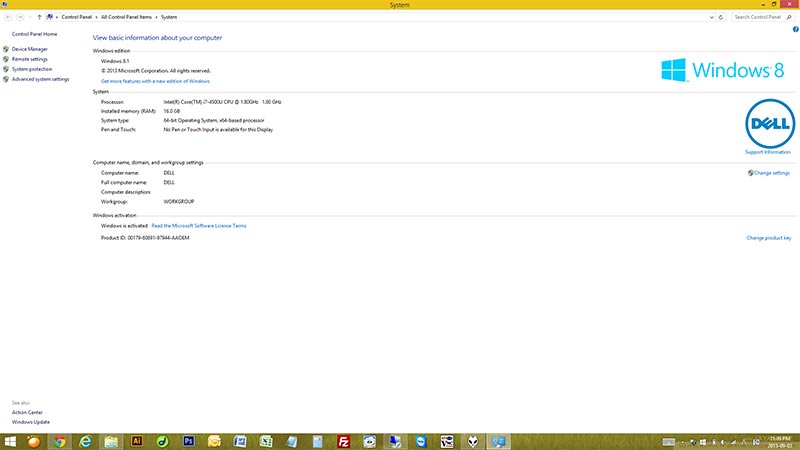Open the active System taskbar item
This screenshot has height=450, width=800.
pyautogui.click(x=498, y=441)
